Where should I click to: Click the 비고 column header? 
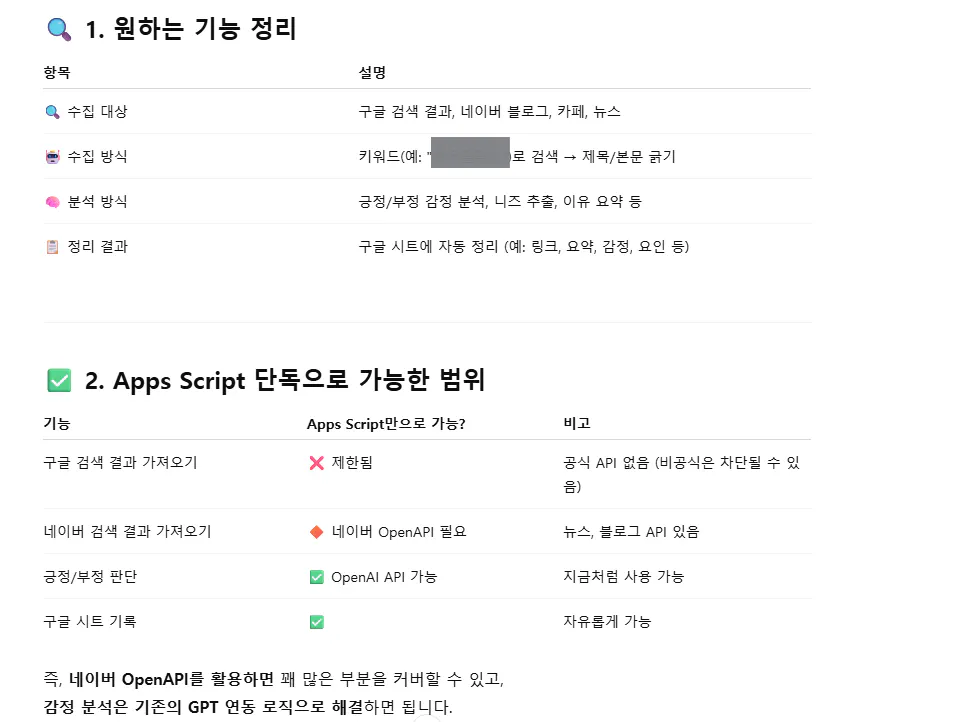pos(577,424)
